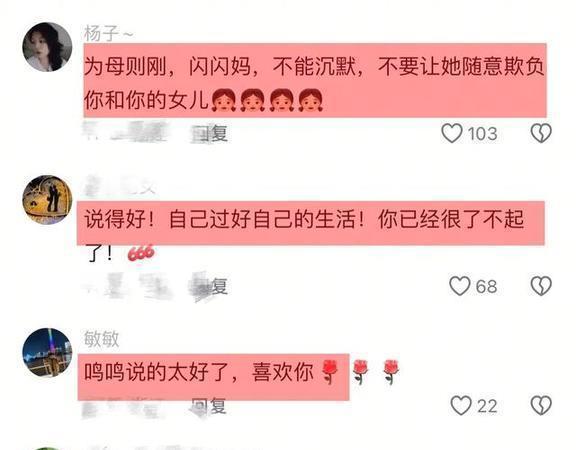Viewport: 576px width, 450px height.
Task: Reply to 敏敏's comment via 回复
Action: (x=209, y=406)
